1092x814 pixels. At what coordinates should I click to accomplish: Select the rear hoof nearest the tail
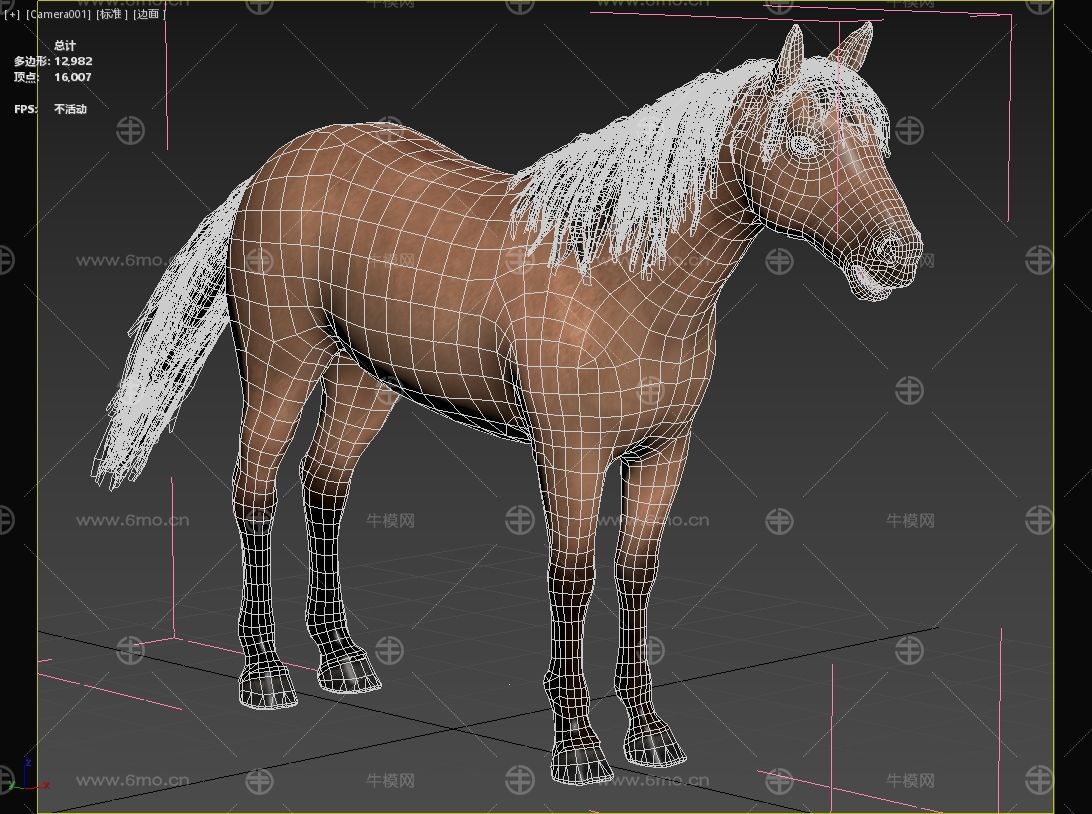click(x=267, y=689)
